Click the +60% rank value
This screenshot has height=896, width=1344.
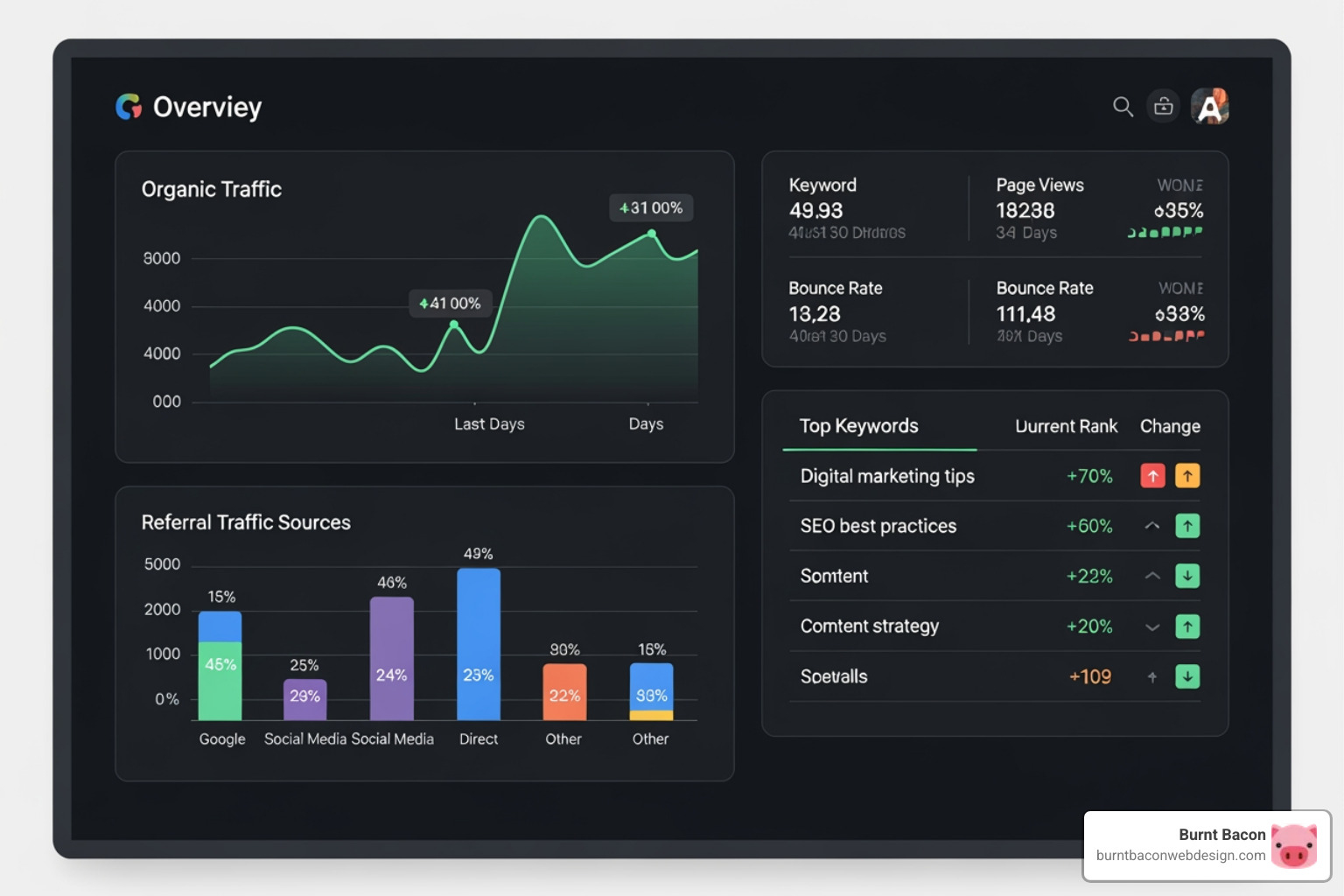pos(1089,526)
